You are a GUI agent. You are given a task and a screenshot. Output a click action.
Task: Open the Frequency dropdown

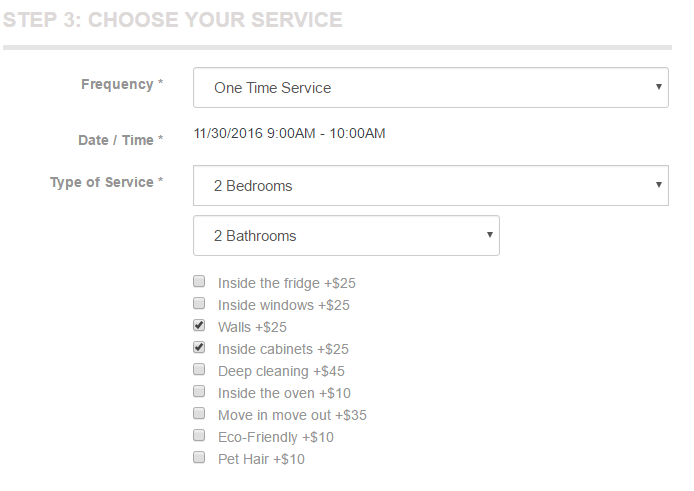point(431,88)
